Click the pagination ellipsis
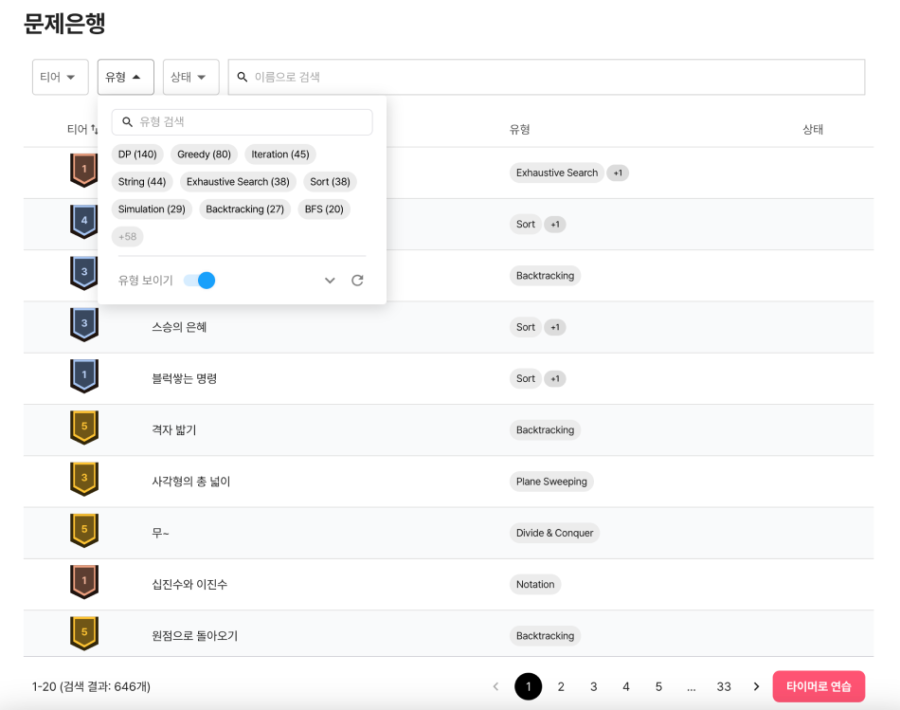Image resolution: width=900 pixels, height=710 pixels. (x=691, y=688)
